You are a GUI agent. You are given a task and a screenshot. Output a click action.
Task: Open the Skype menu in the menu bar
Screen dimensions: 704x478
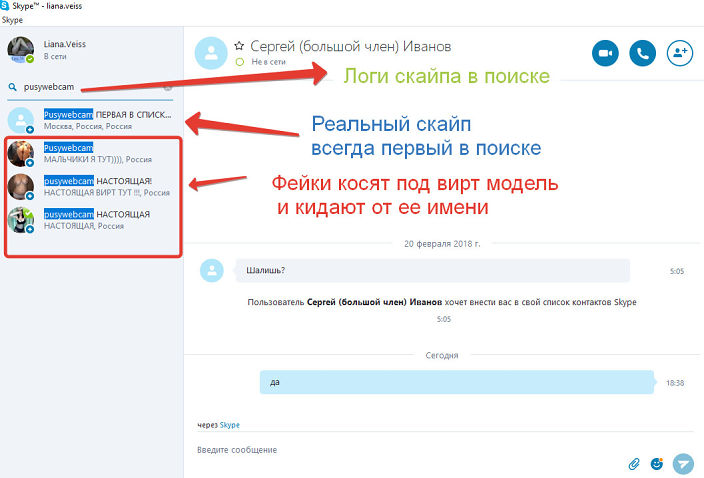(x=13, y=20)
